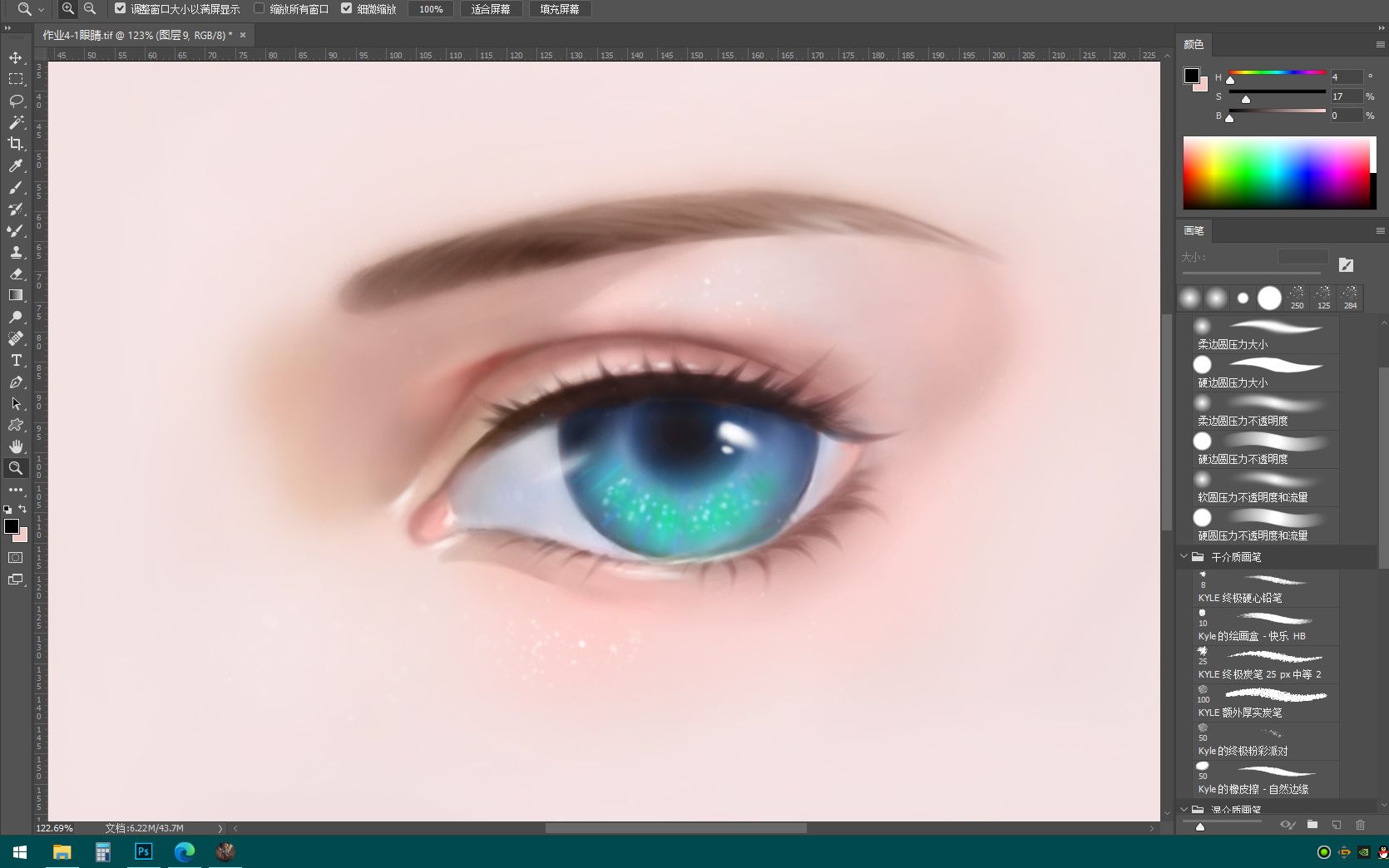Screen dimensions: 1389x868
Task: Select the Type tool
Action: tap(16, 360)
